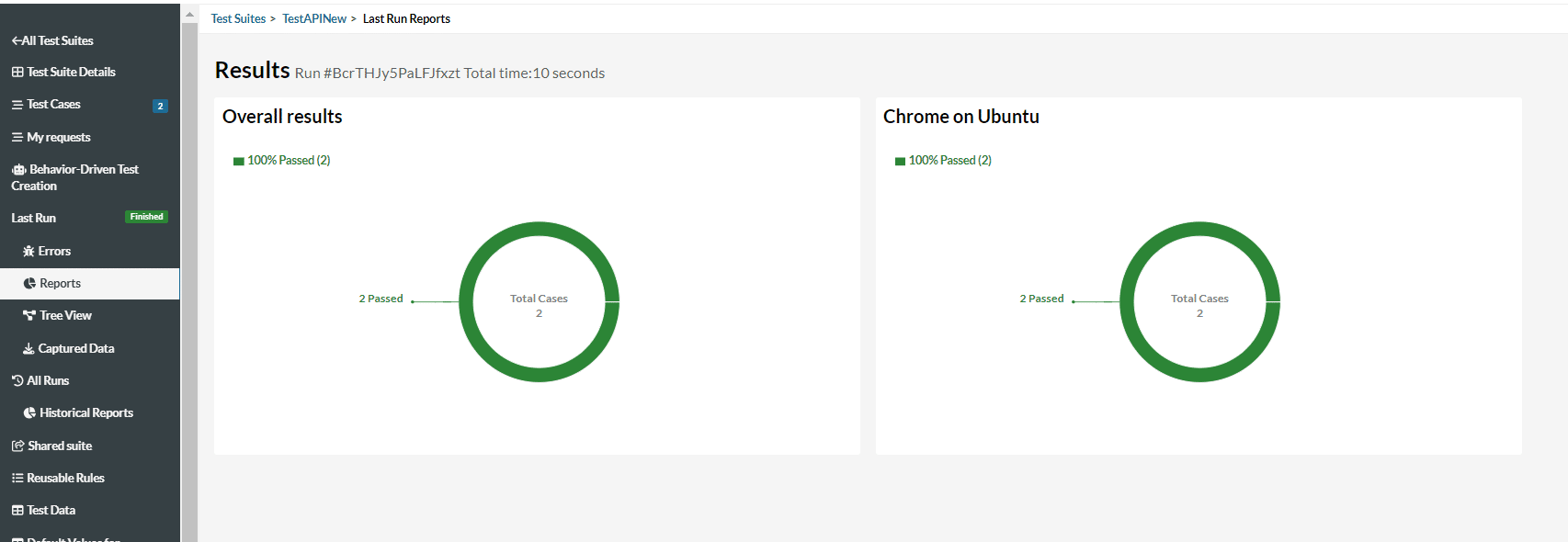The image size is (1568, 542).
Task: Click the Chrome on Ubuntu donut ring
Action: click(1200, 229)
